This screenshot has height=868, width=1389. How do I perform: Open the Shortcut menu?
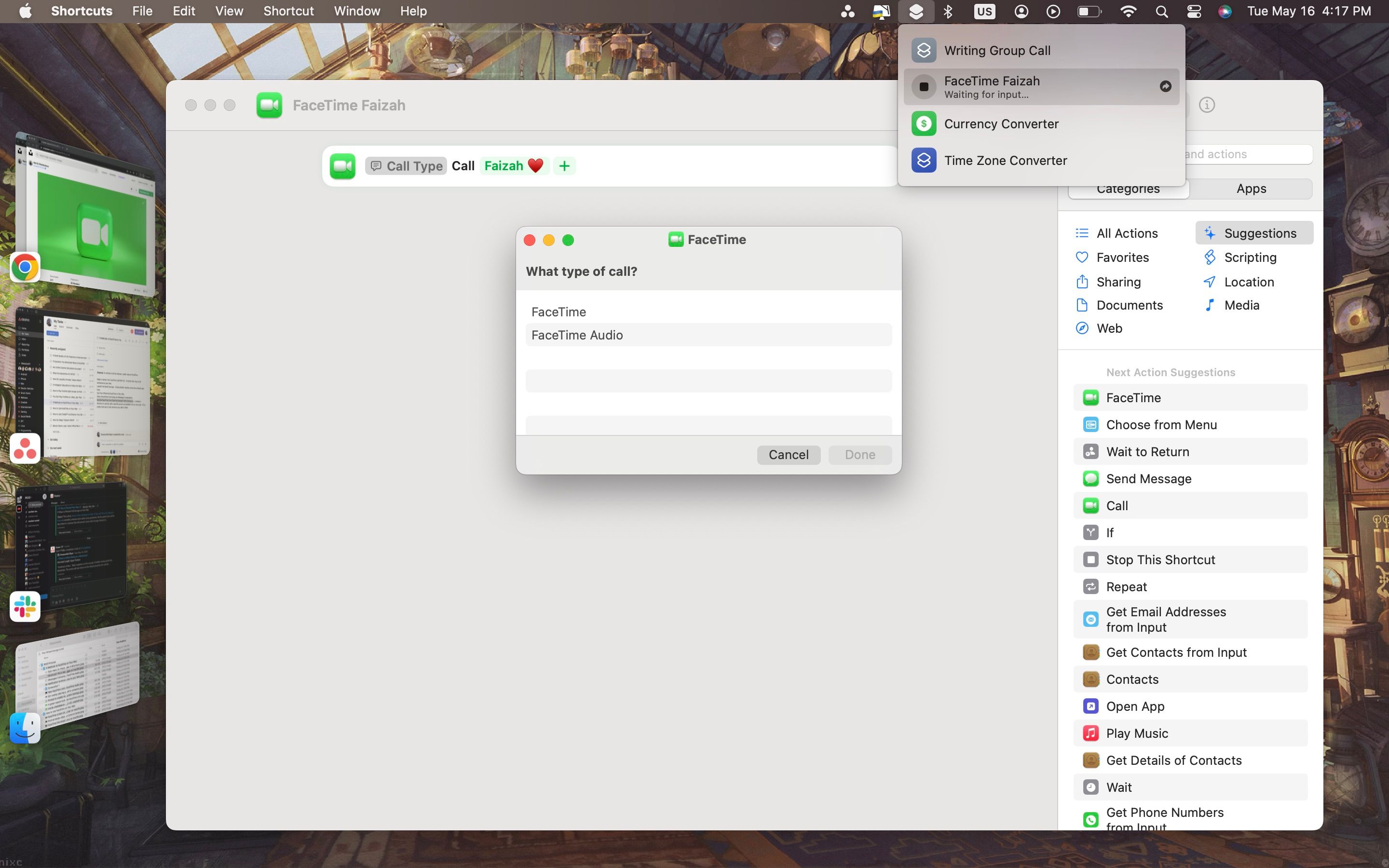pos(288,12)
